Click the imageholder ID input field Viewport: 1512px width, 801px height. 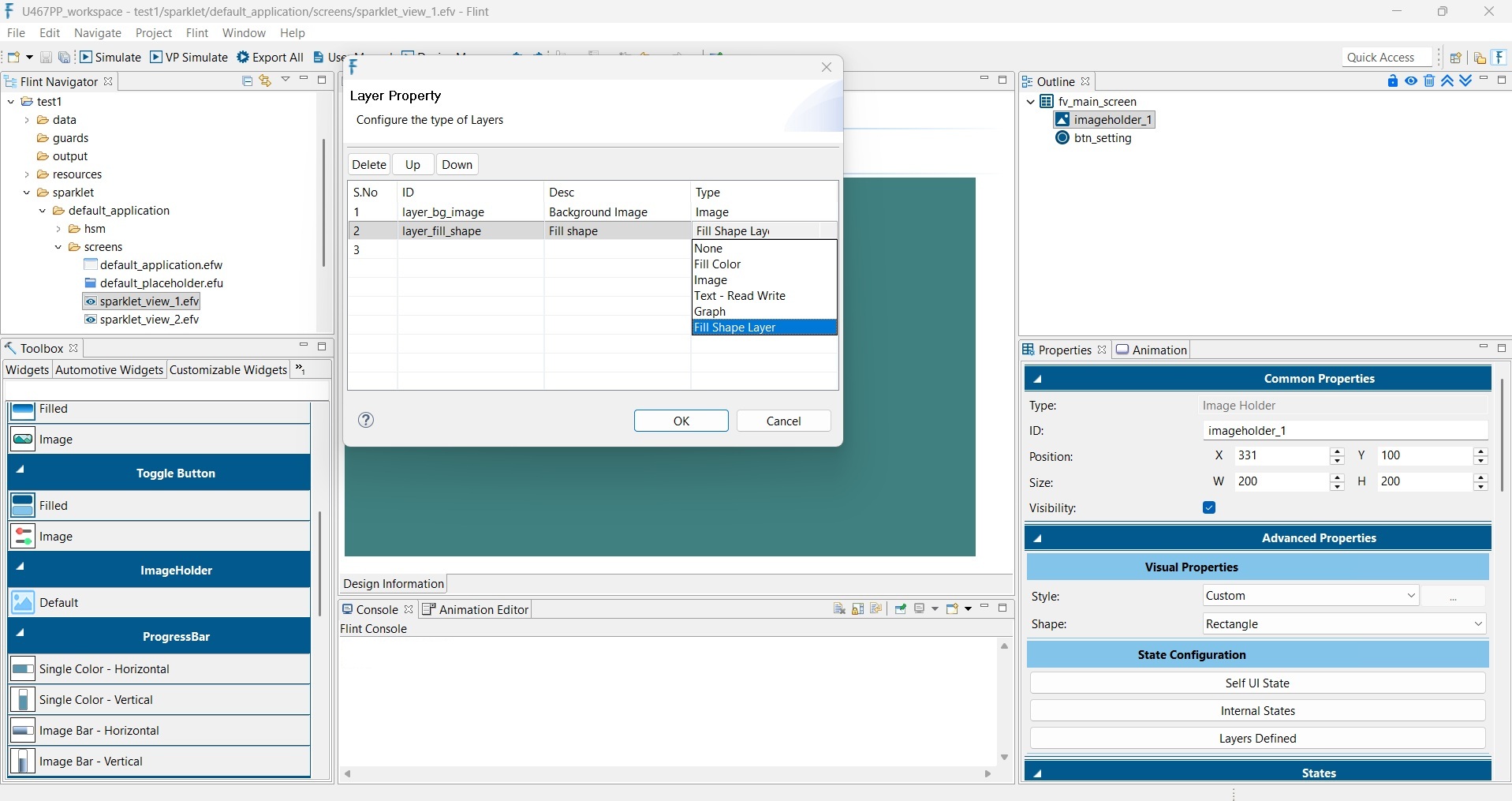(x=1346, y=431)
